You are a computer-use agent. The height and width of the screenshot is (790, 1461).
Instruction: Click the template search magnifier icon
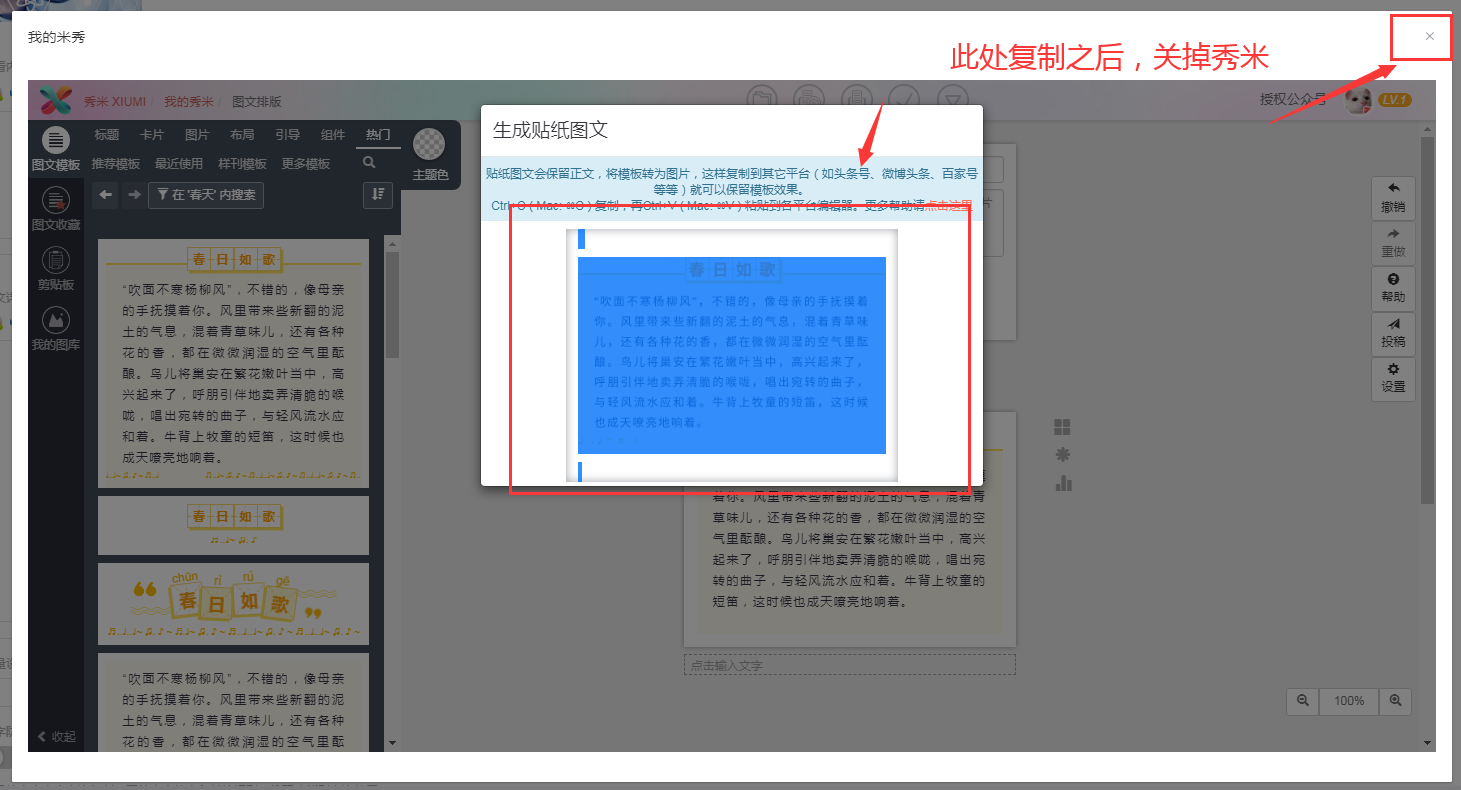click(x=369, y=163)
